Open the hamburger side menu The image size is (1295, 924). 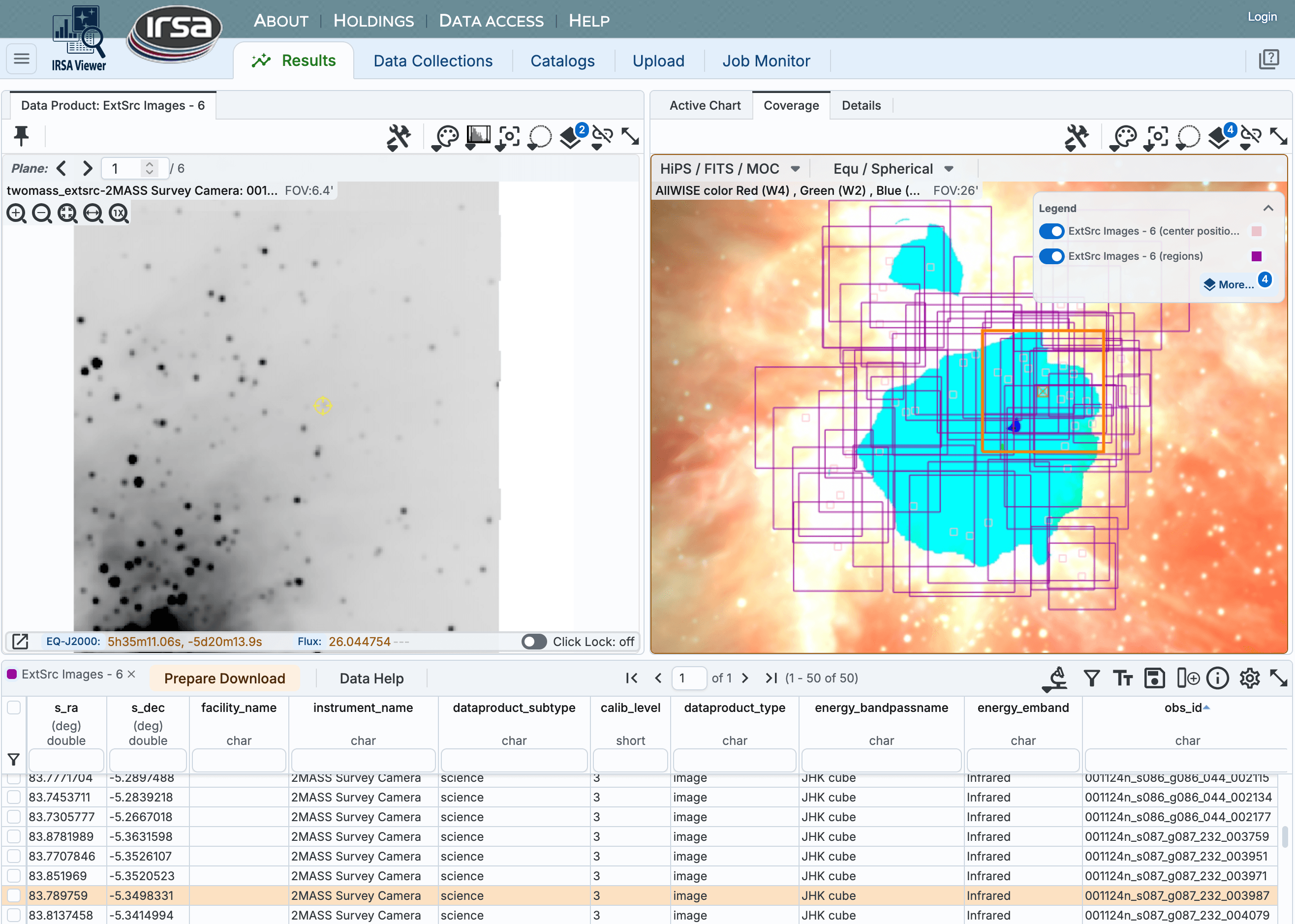pyautogui.click(x=22, y=59)
